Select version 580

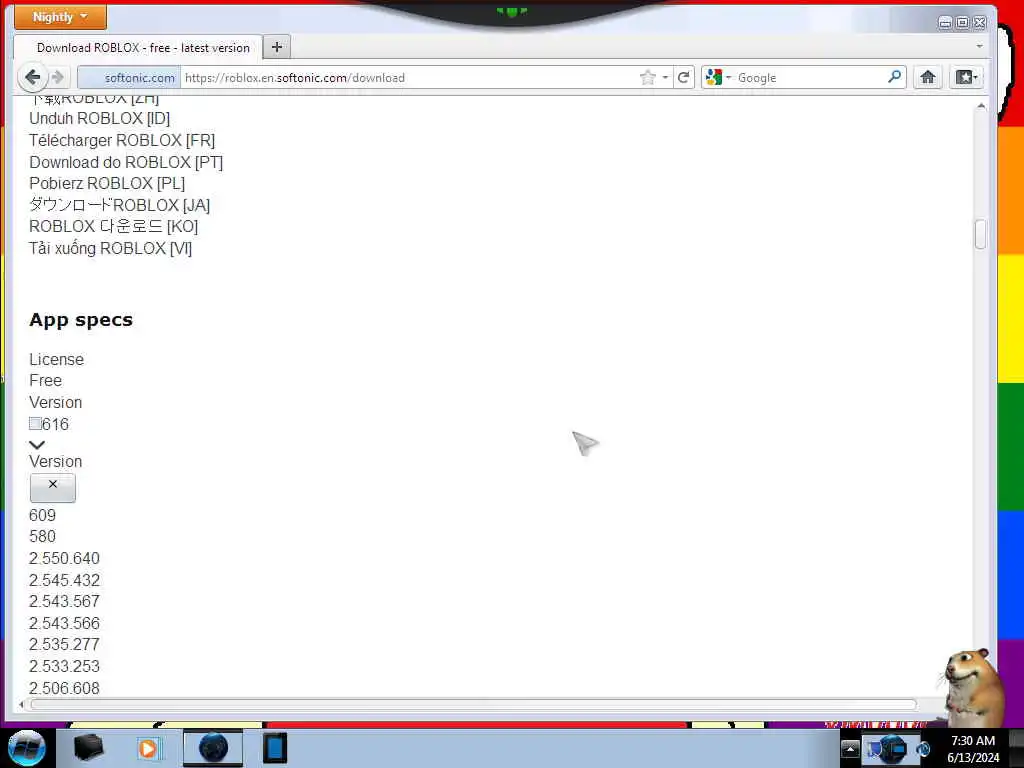42,536
